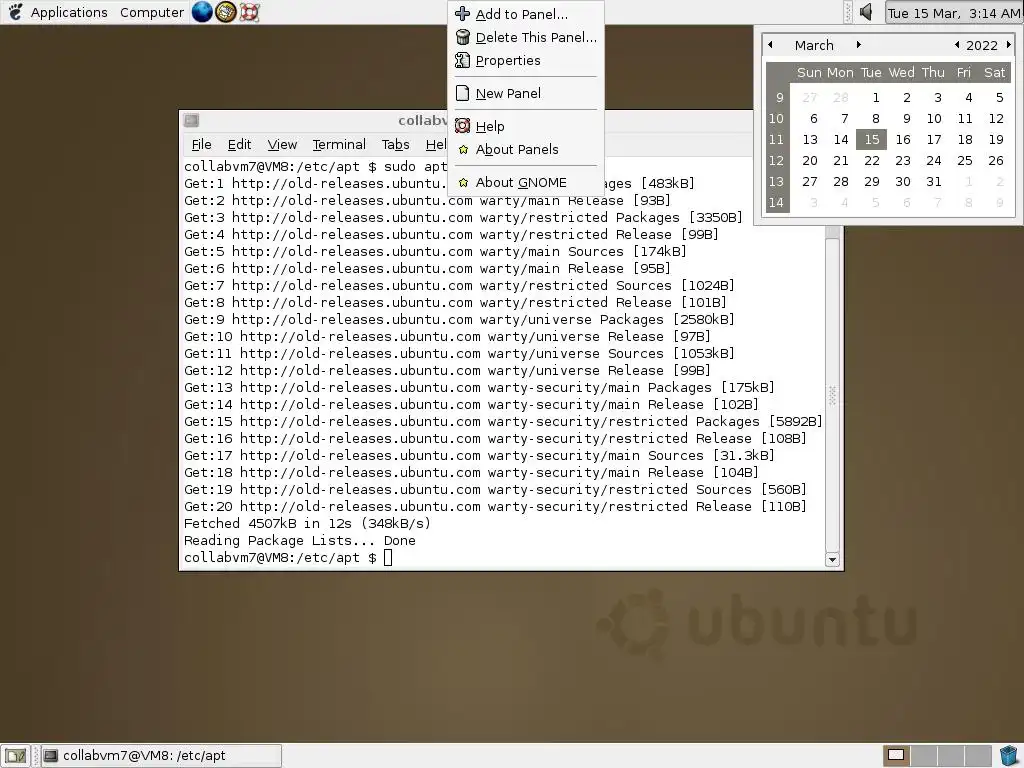Image resolution: width=1024 pixels, height=768 pixels.
Task: Switch to the first workspace
Action: pyautogui.click(x=897, y=756)
